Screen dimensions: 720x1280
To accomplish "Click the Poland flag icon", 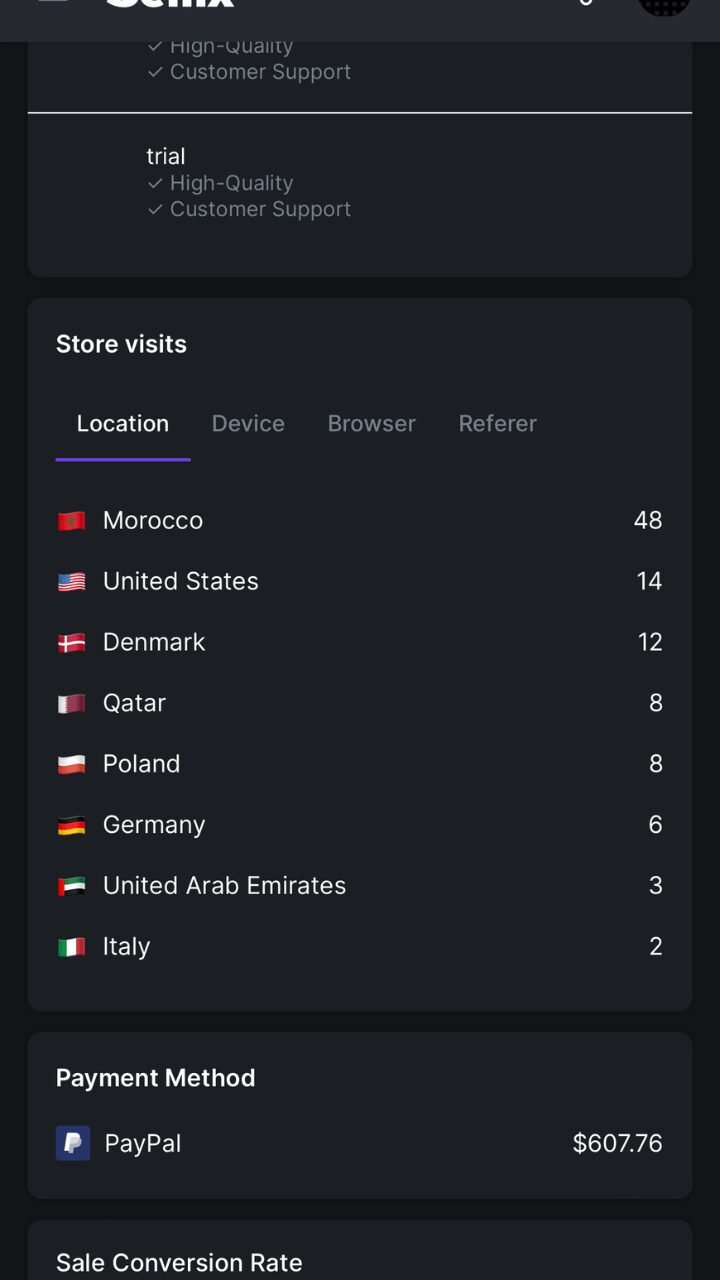I will [x=71, y=765].
